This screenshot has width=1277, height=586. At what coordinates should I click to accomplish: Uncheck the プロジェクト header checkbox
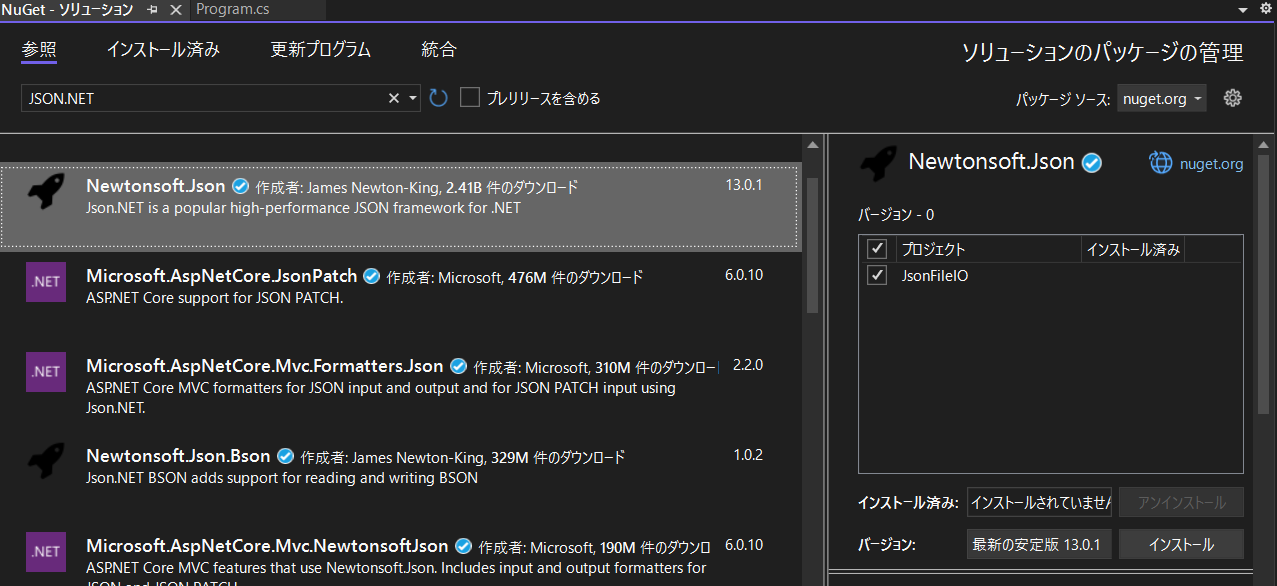(x=877, y=248)
